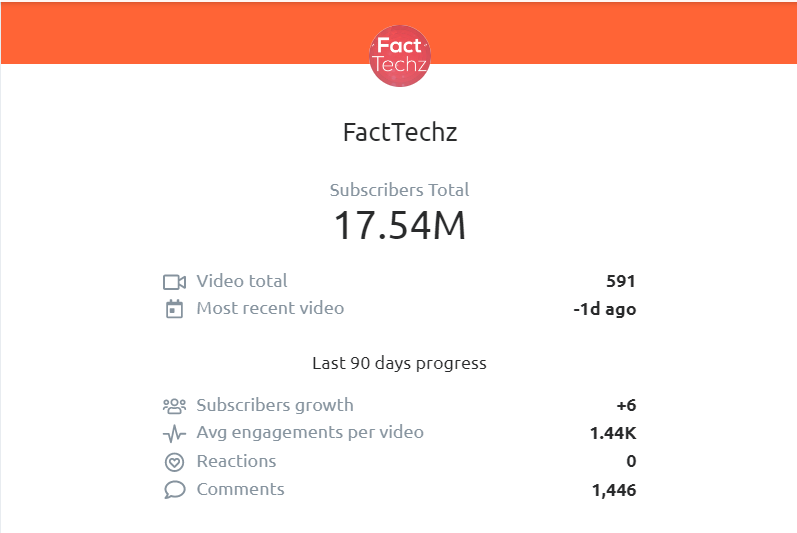Click the Subscribers Total label
The height and width of the screenshot is (533, 797).
pos(400,190)
